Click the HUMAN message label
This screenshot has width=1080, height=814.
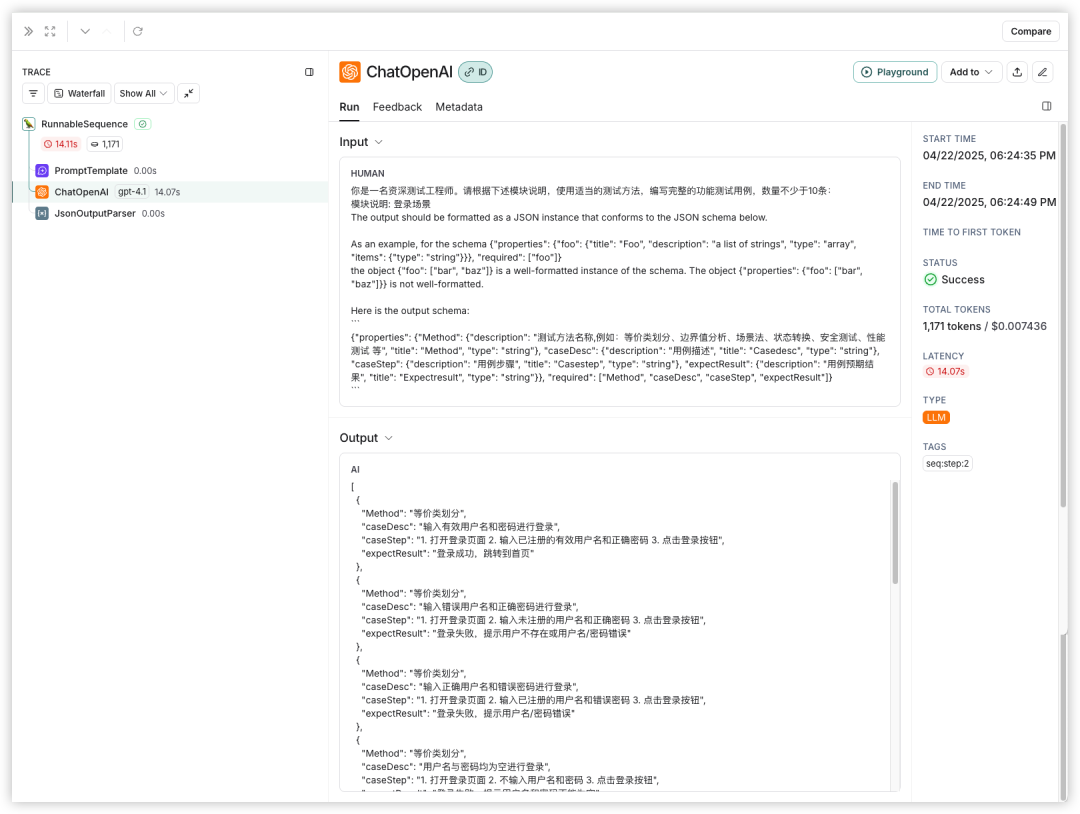point(367,174)
